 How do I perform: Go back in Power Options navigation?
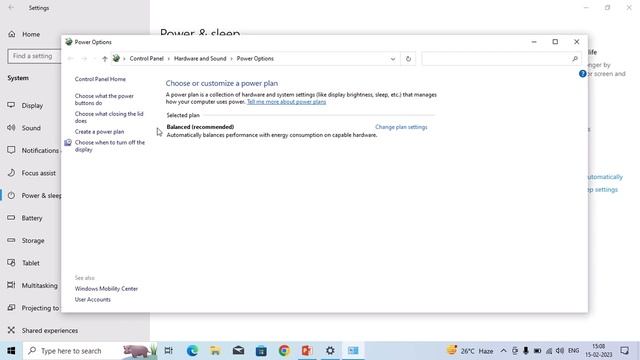[70, 59]
